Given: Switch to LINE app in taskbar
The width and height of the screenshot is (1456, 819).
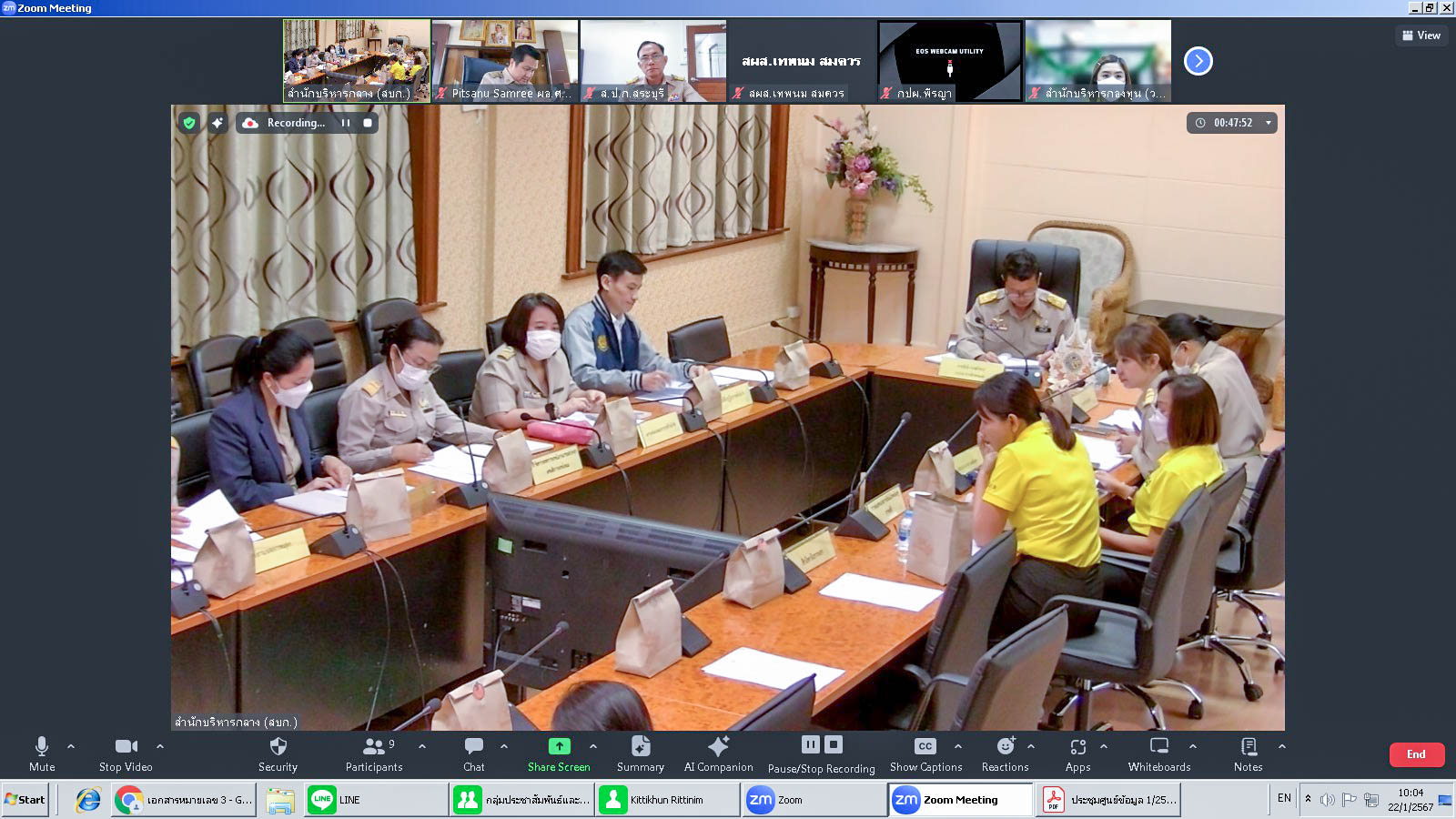Looking at the screenshot, I should tap(376, 800).
